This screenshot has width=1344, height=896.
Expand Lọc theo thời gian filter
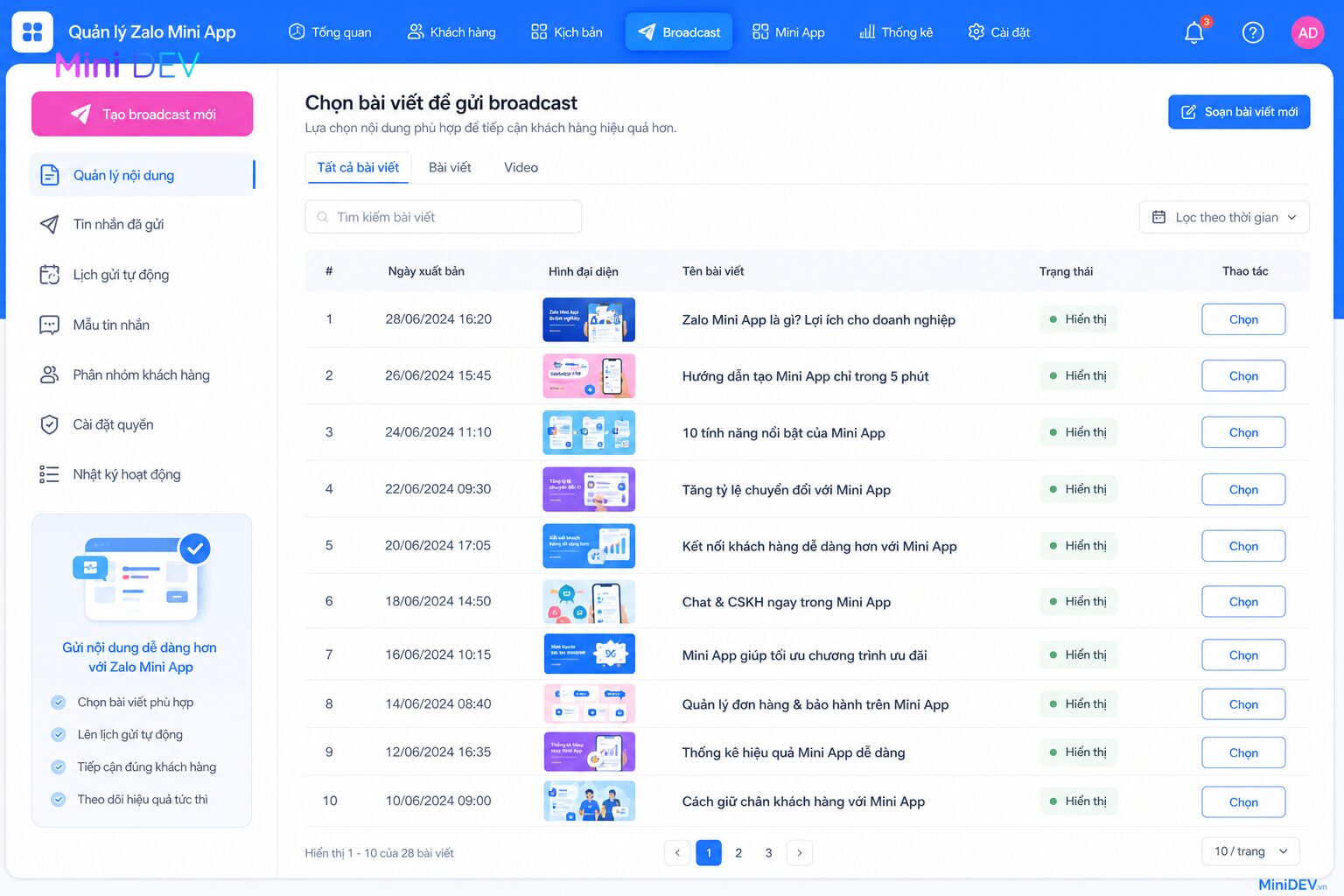(1224, 217)
